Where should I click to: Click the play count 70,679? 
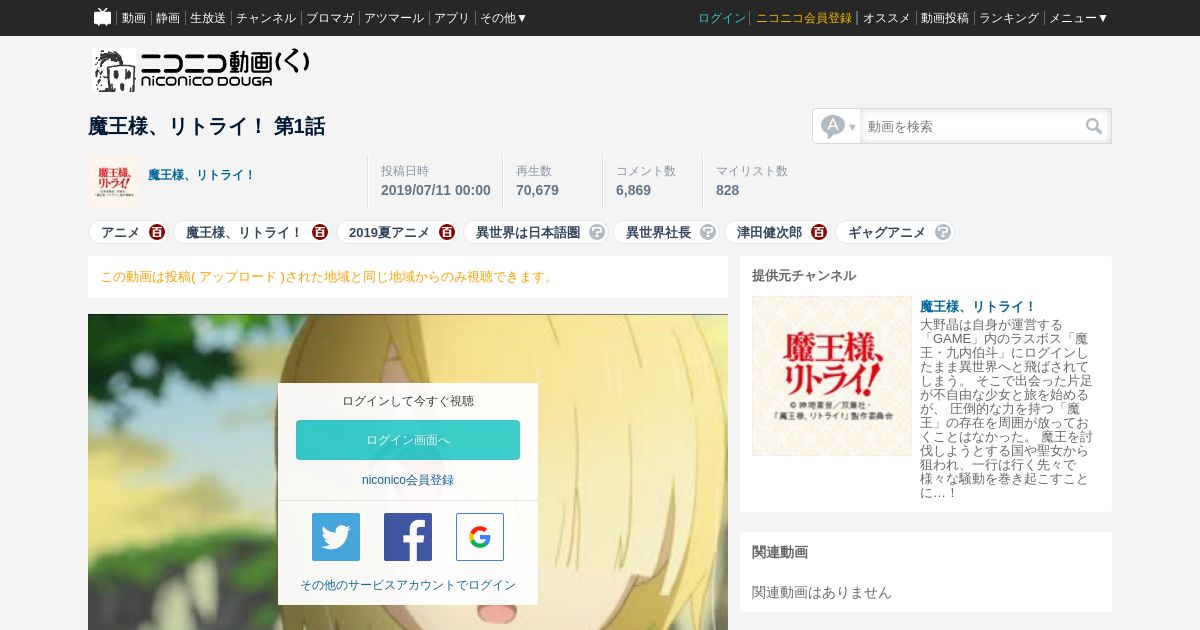coord(537,190)
